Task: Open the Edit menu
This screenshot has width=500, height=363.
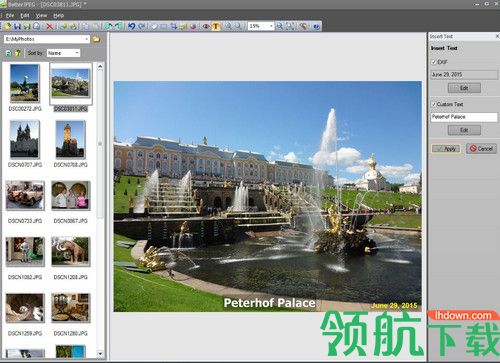Action: [25, 15]
